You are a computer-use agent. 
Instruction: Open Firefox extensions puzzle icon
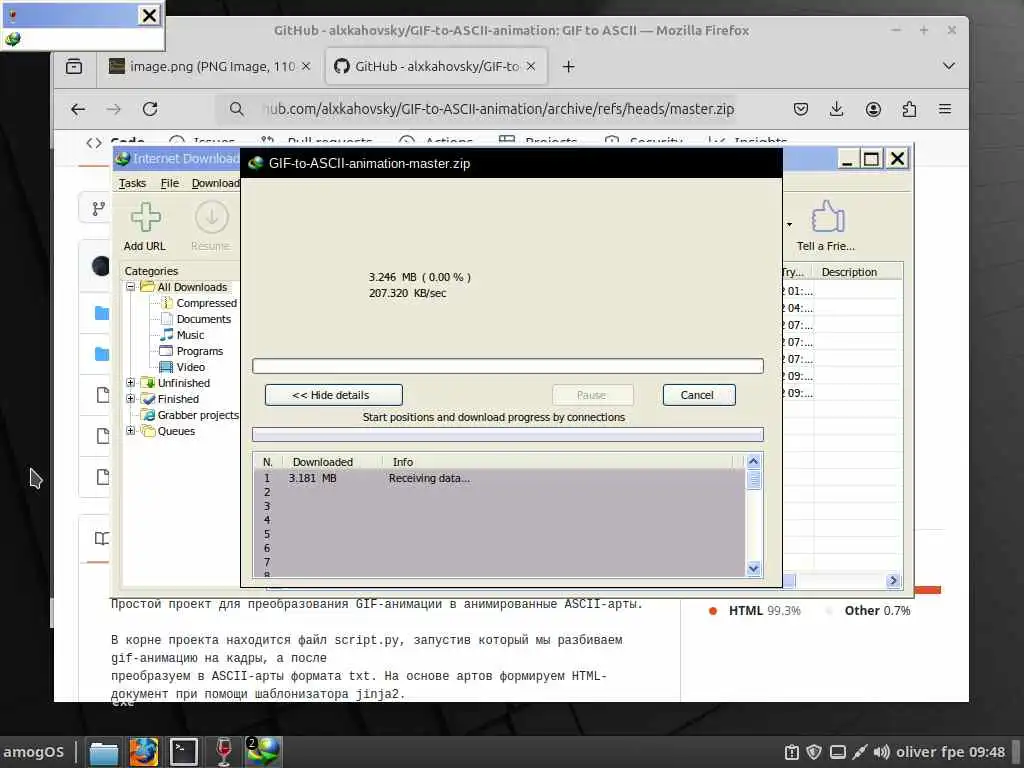point(909,109)
